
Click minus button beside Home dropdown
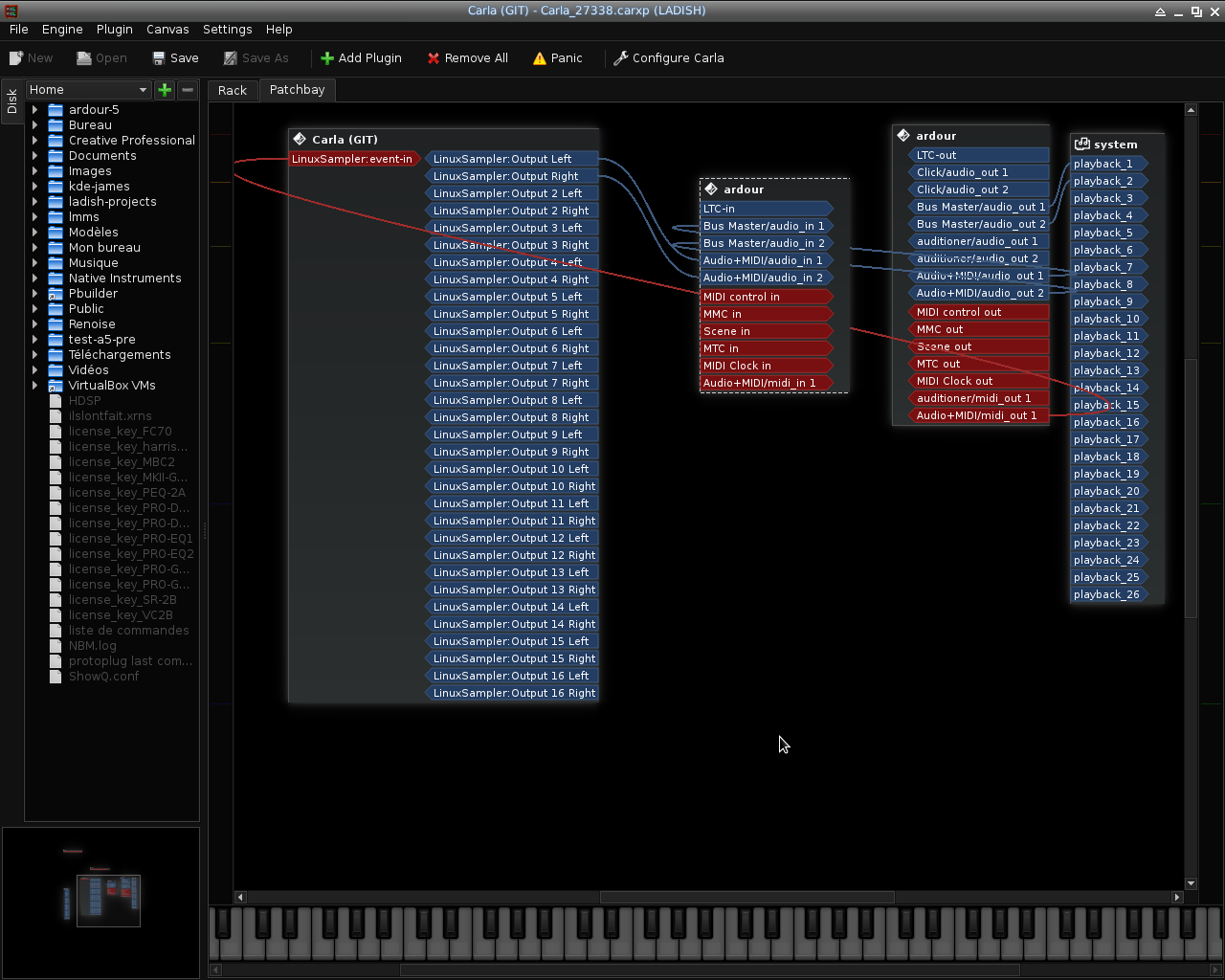tap(188, 90)
